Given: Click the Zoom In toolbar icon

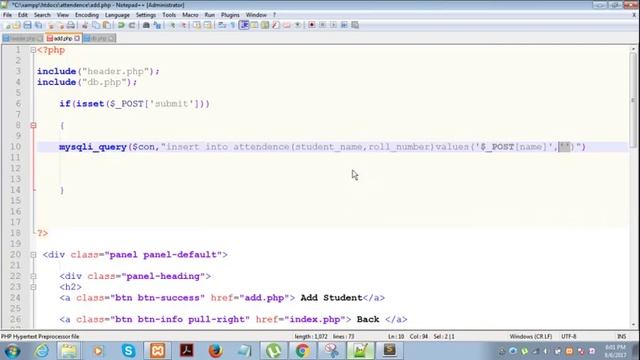Looking at the screenshot, I should coord(172,25).
